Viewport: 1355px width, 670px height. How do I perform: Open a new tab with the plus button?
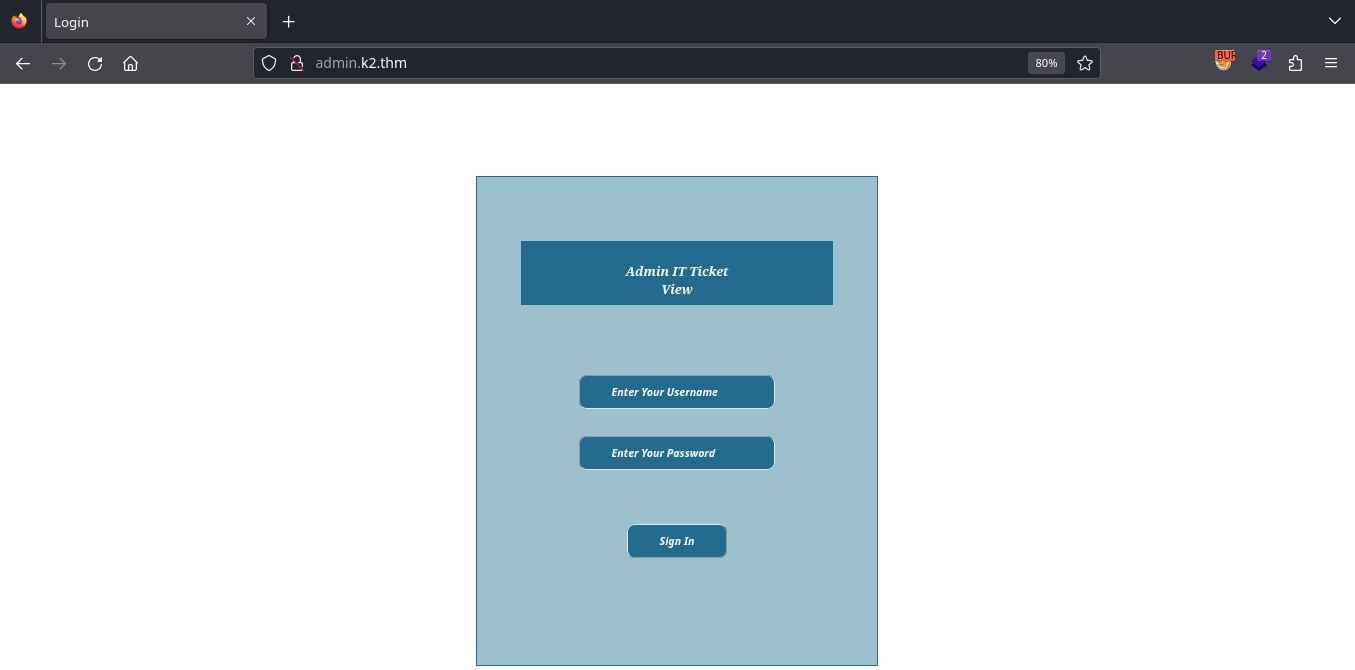point(288,21)
